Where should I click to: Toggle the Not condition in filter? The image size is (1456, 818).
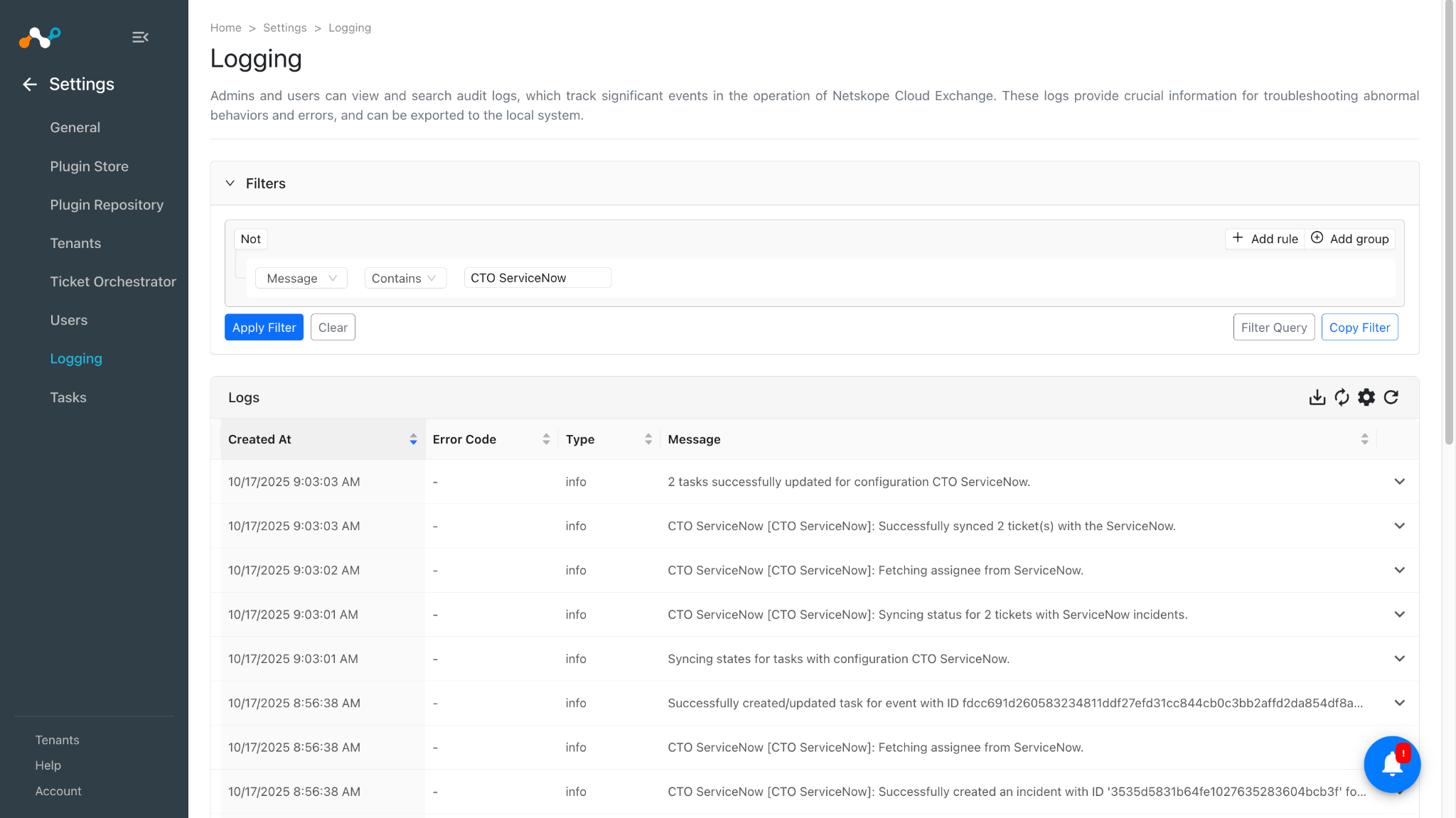click(x=250, y=239)
